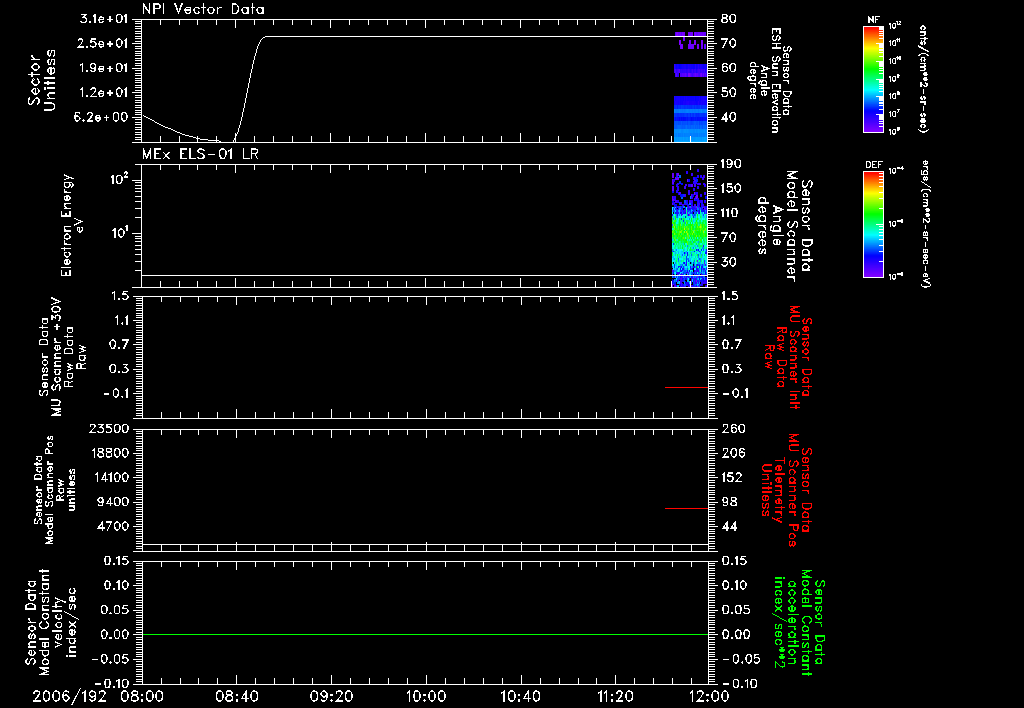Click the '08:40' time axis label
Viewport: 1024px width, 708px height.
[236, 696]
